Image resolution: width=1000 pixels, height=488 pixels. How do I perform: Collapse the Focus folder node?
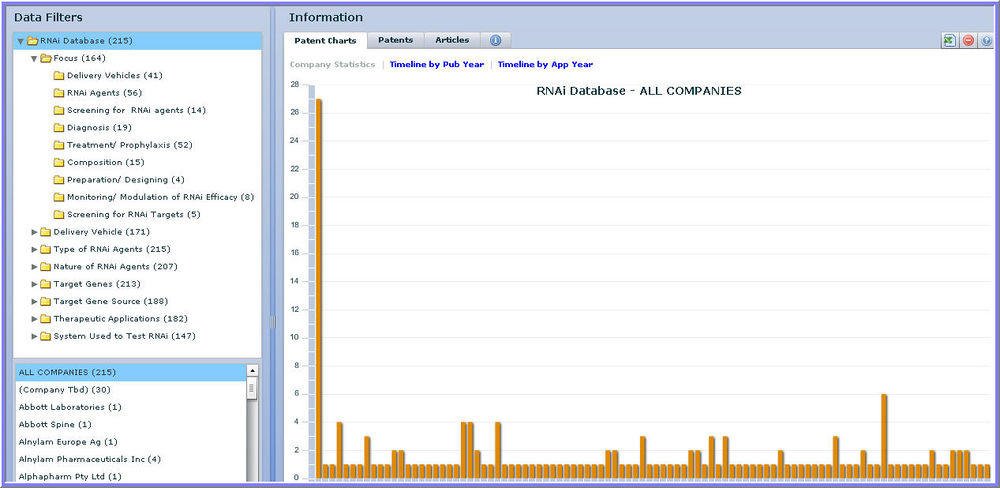[34, 58]
